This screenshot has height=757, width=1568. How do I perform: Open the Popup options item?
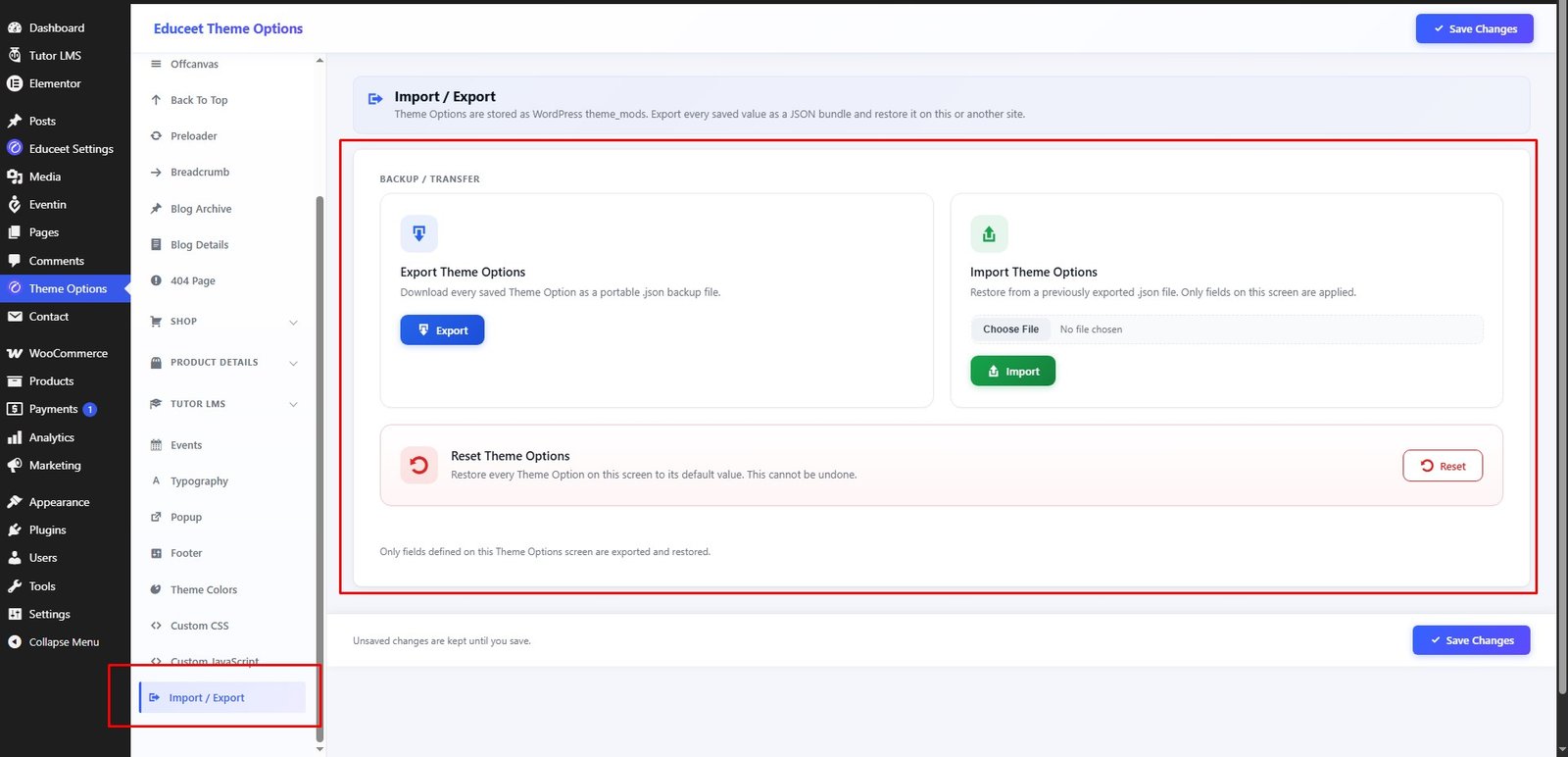coord(186,517)
